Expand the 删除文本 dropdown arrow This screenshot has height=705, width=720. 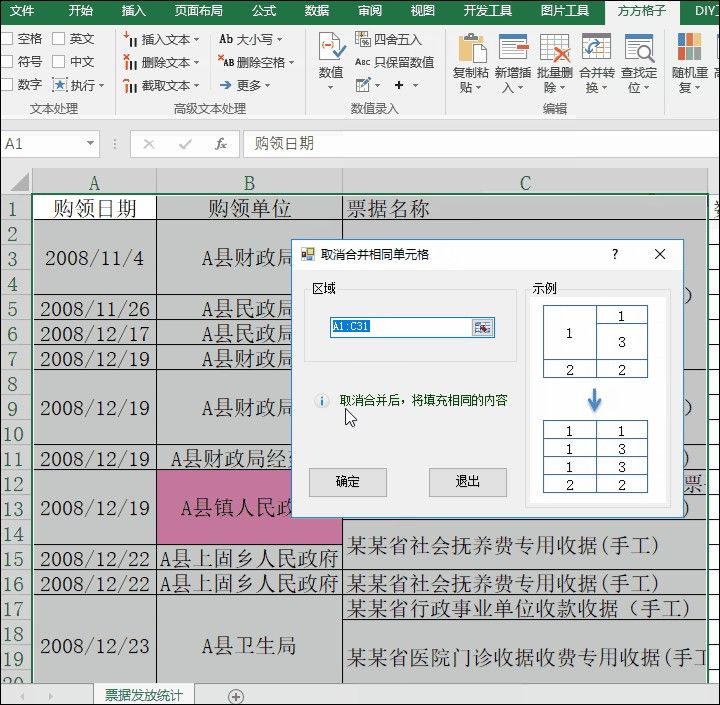(197, 62)
